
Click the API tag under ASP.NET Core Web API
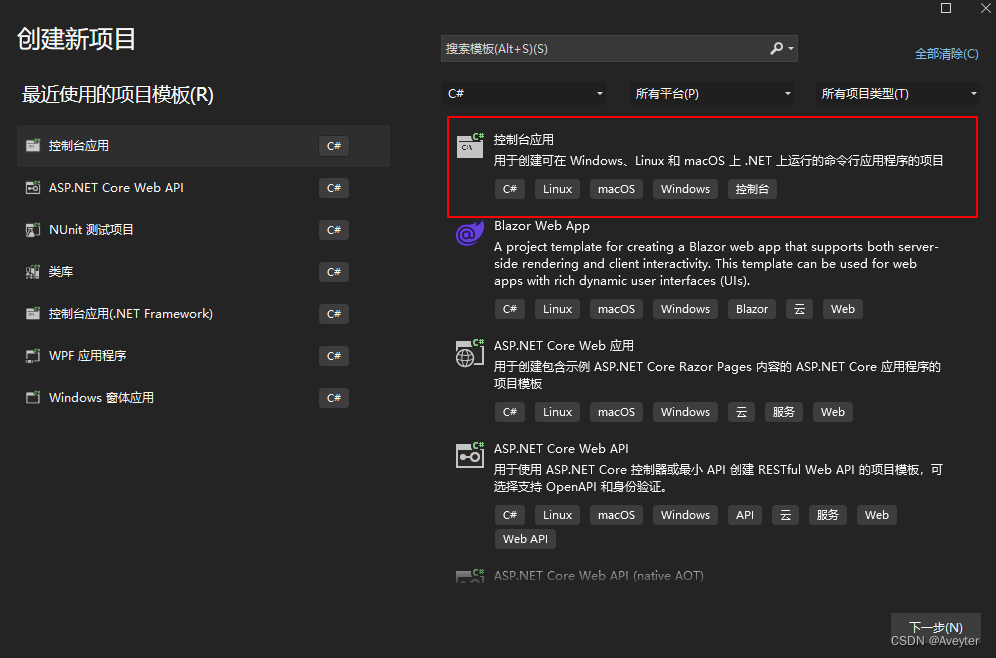744,514
